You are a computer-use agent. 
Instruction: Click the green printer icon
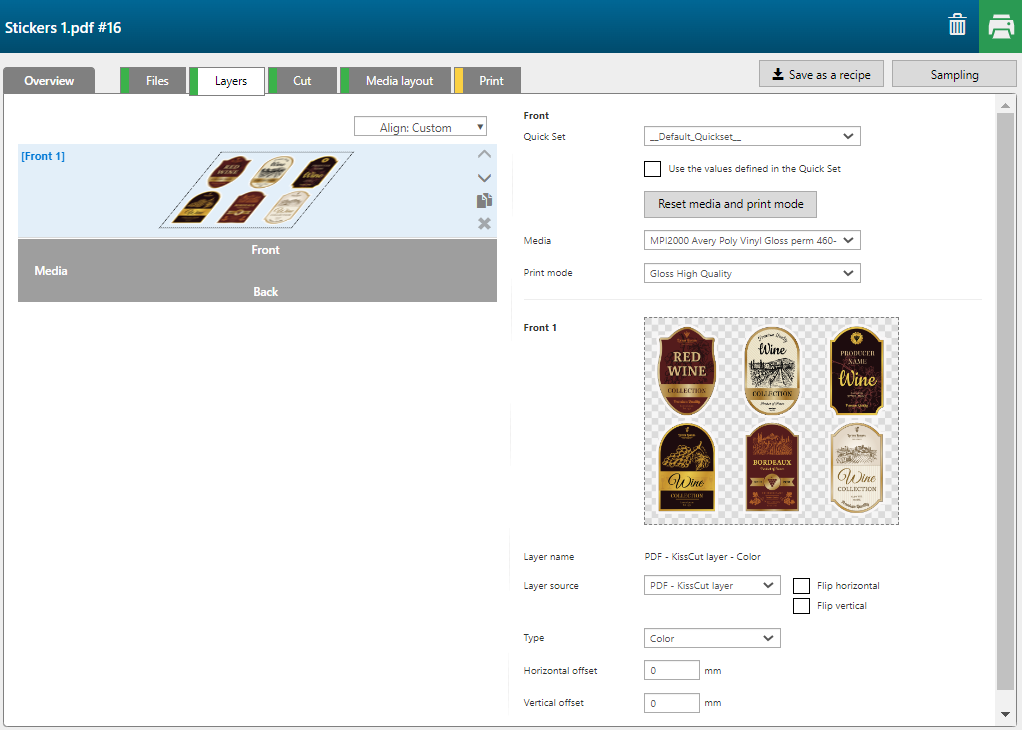tap(1001, 27)
